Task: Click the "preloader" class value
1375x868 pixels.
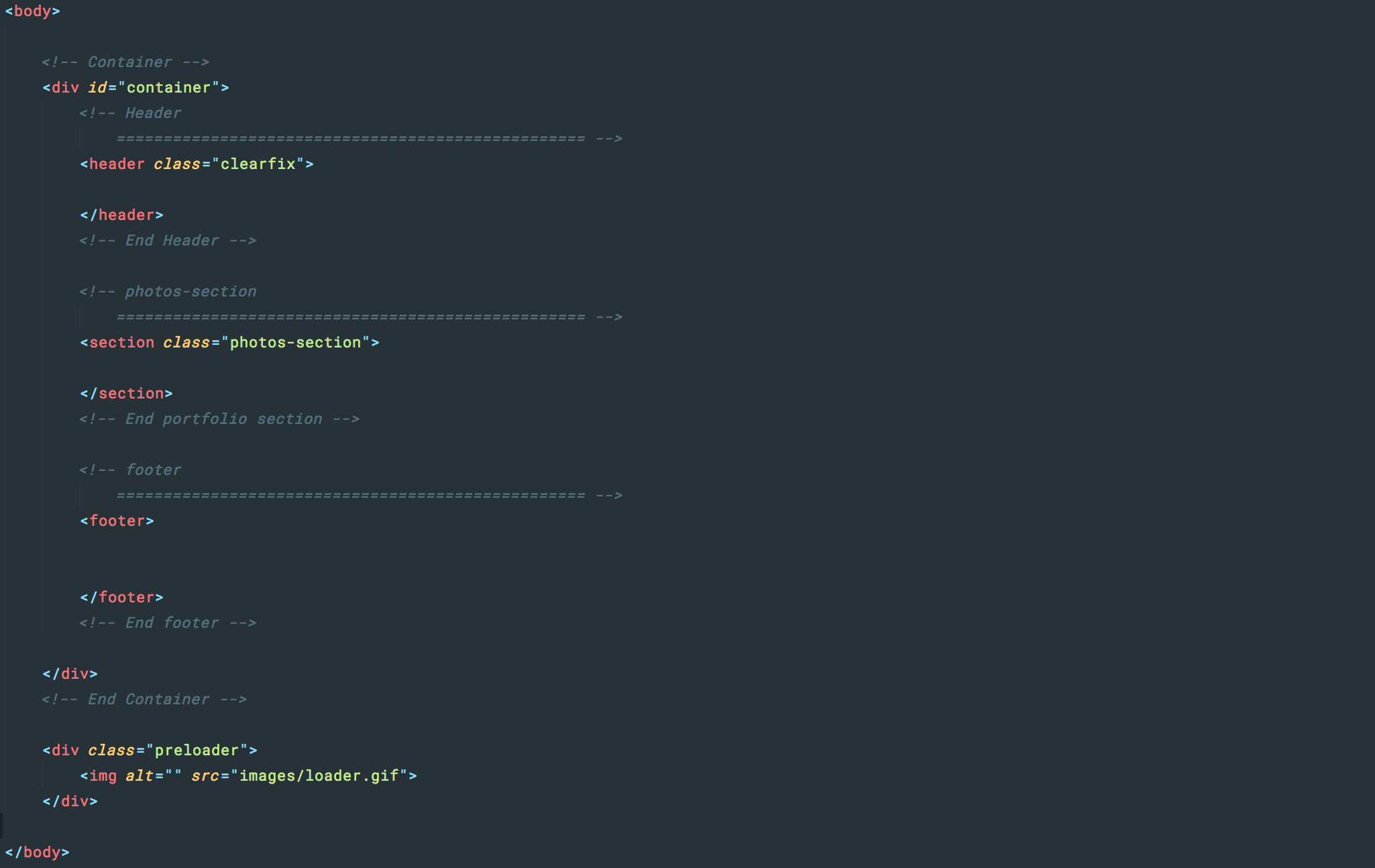Action: tap(197, 751)
